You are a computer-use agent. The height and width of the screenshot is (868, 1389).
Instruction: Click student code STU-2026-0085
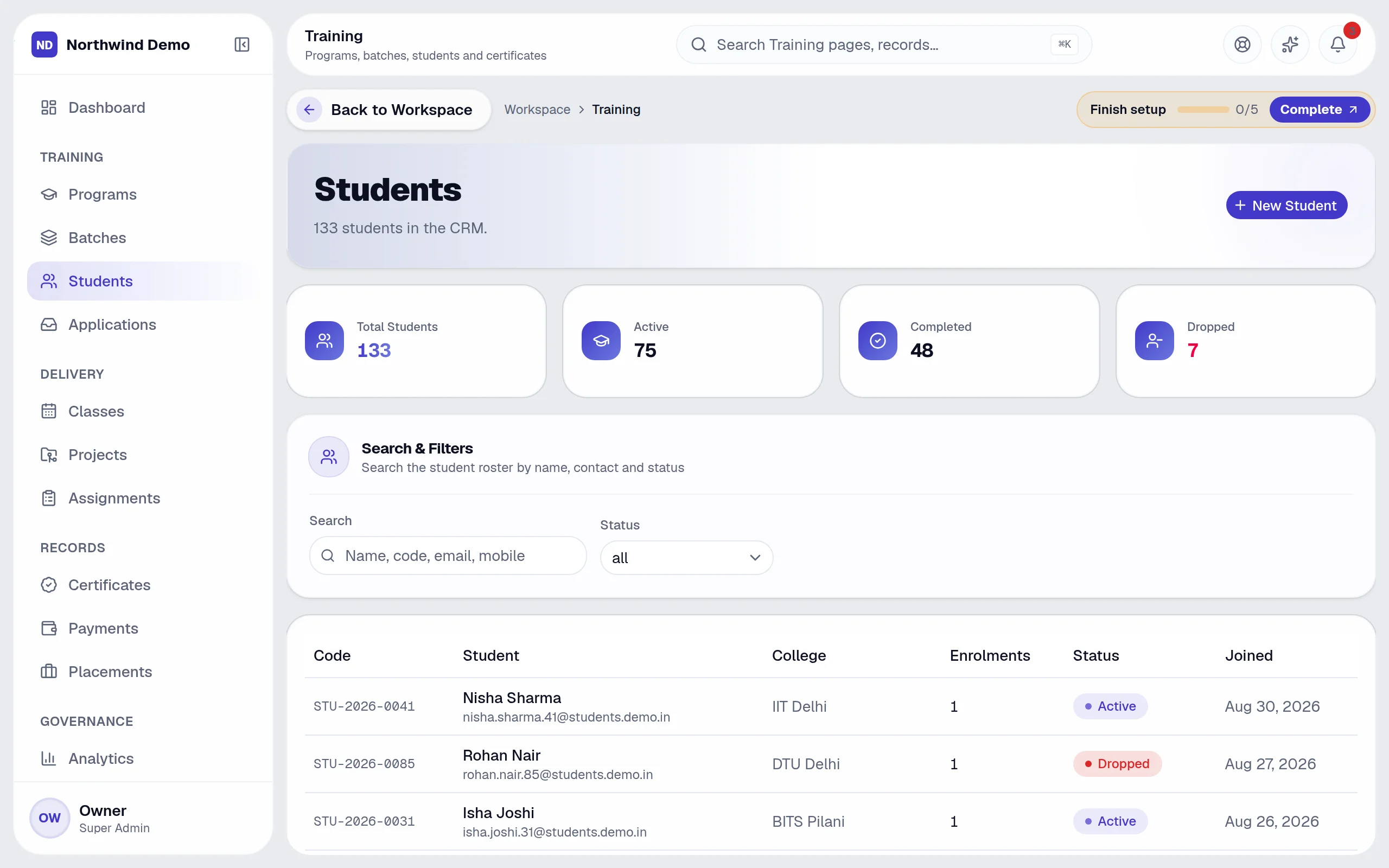coord(364,763)
